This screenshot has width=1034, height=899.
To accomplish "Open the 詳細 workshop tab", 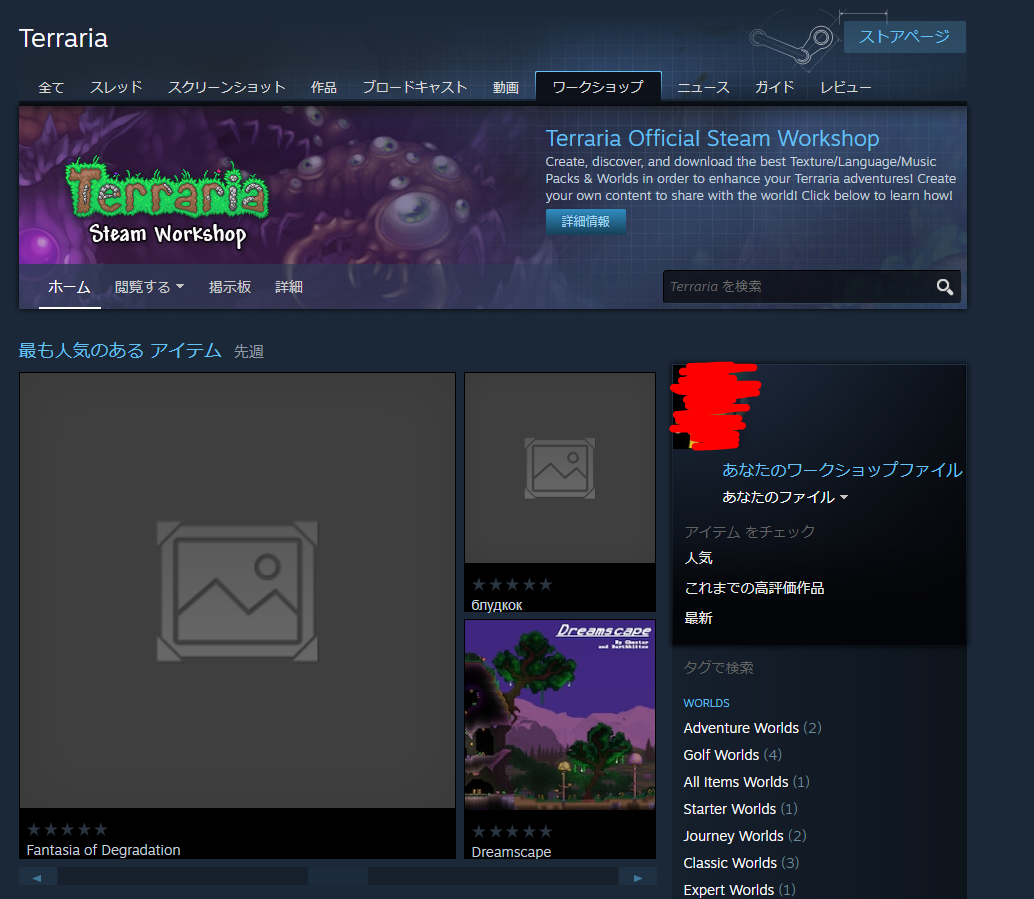I will (289, 287).
